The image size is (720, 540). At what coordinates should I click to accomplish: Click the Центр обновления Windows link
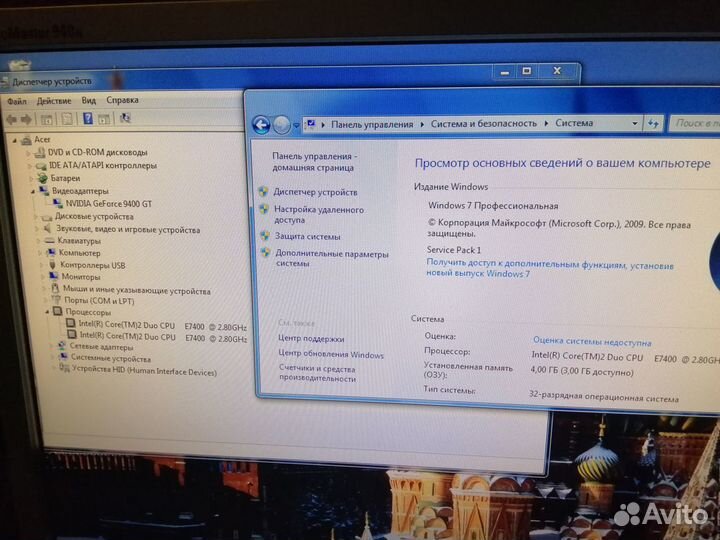point(331,355)
